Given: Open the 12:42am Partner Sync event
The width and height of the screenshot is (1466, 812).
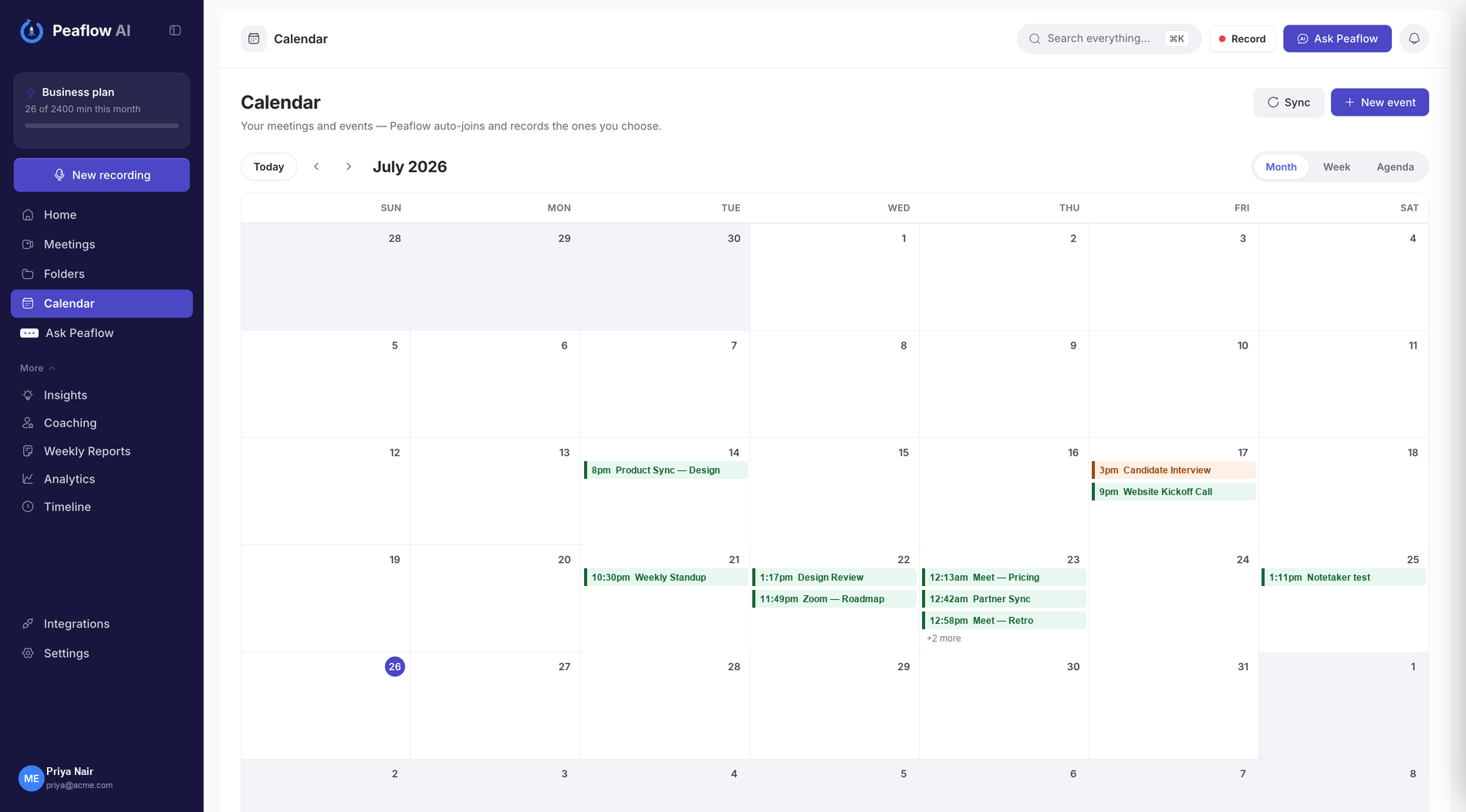Looking at the screenshot, I should (x=1004, y=599).
